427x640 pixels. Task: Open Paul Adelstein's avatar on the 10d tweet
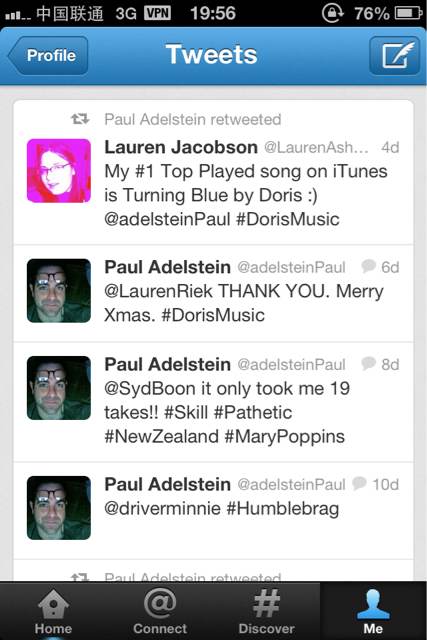(x=59, y=508)
